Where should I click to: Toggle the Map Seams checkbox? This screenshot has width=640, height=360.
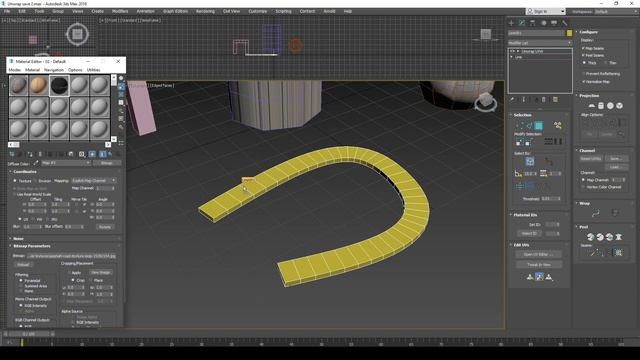pos(584,48)
